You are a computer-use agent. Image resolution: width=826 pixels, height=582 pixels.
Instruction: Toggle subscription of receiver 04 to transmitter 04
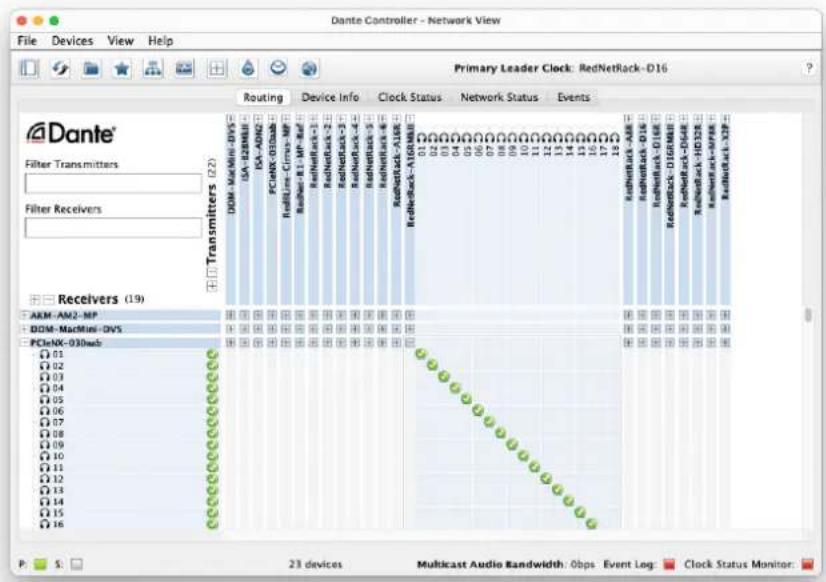[455, 388]
